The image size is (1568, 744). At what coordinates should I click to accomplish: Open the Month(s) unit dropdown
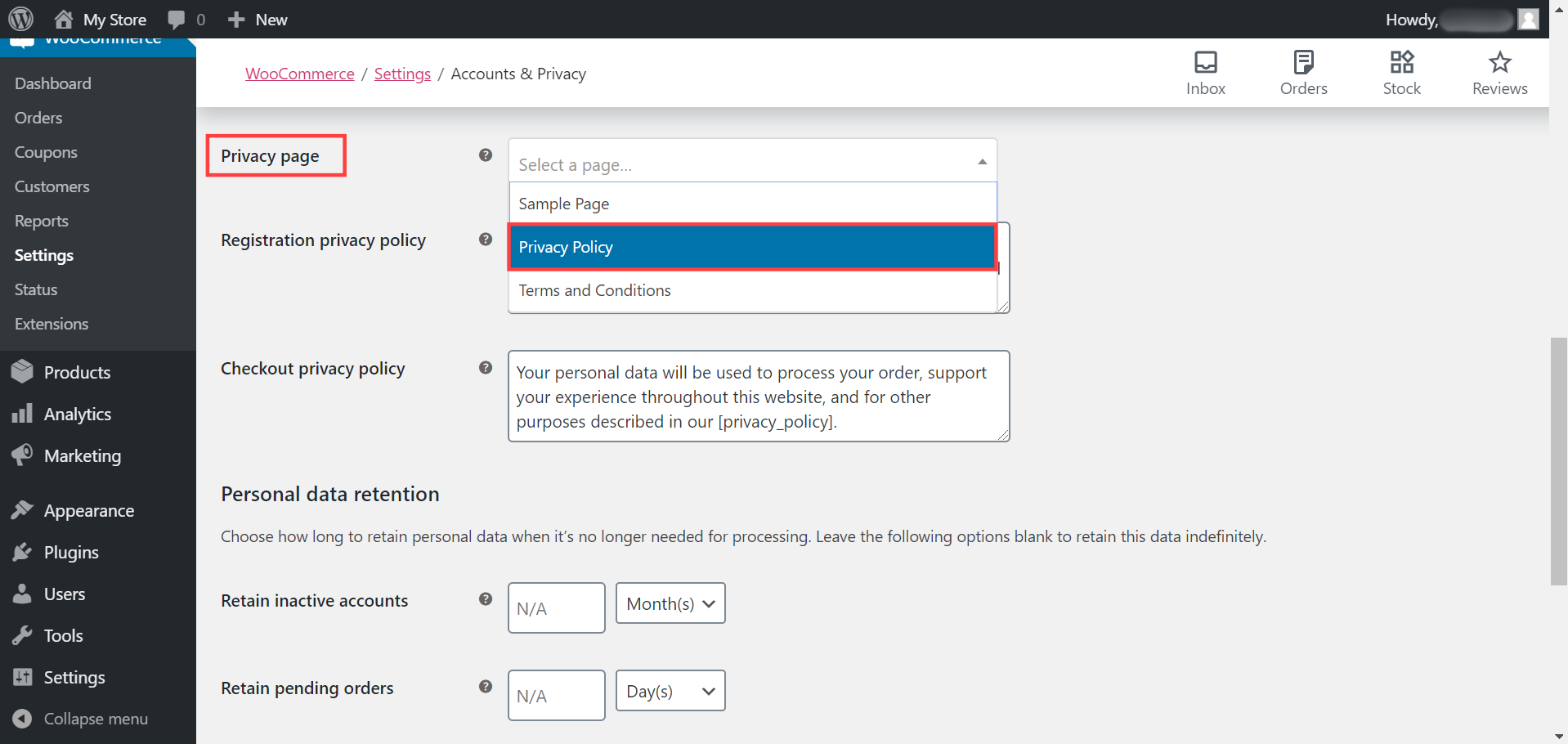tap(670, 603)
